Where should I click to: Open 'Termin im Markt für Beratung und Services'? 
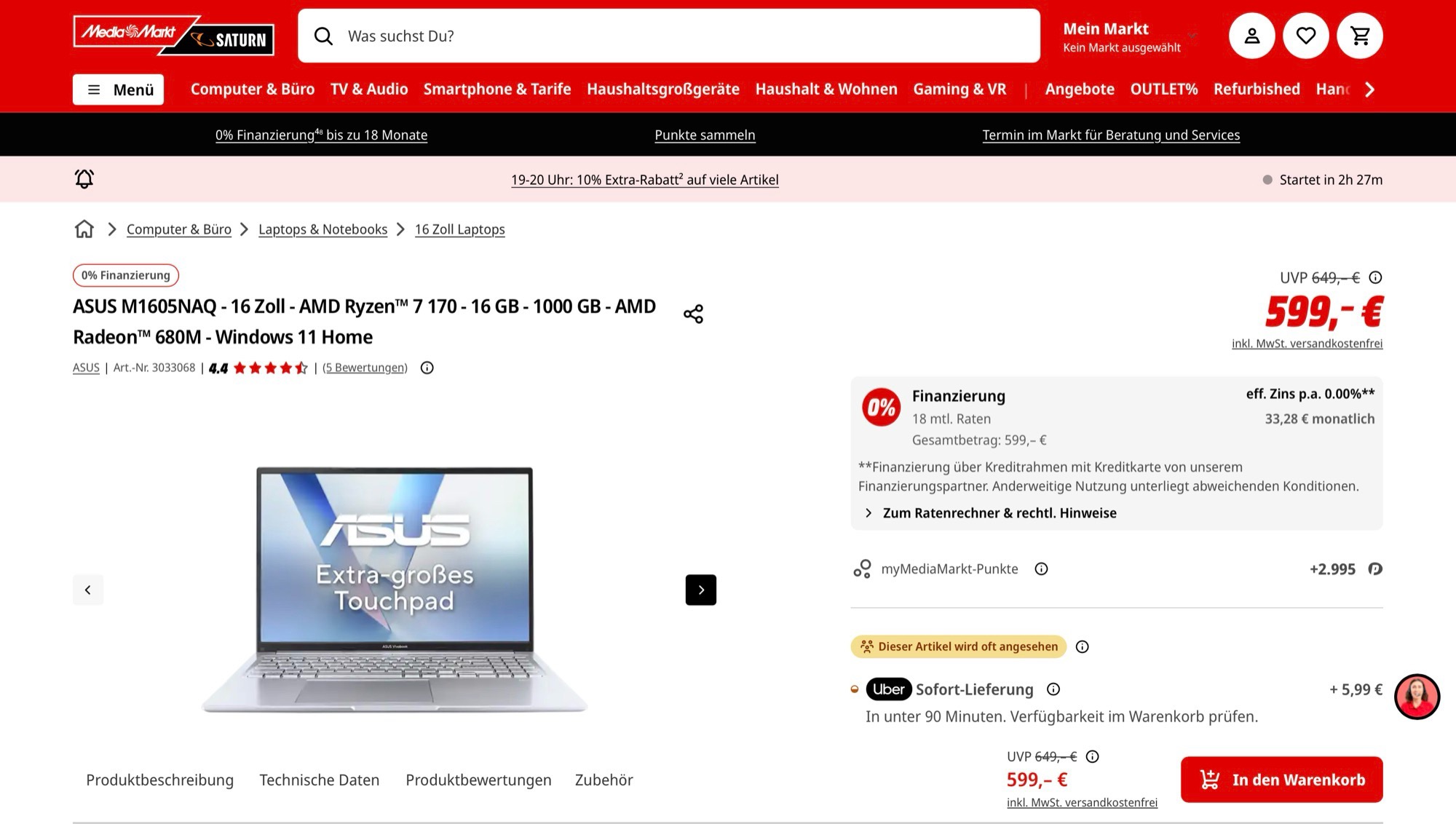click(x=1111, y=135)
